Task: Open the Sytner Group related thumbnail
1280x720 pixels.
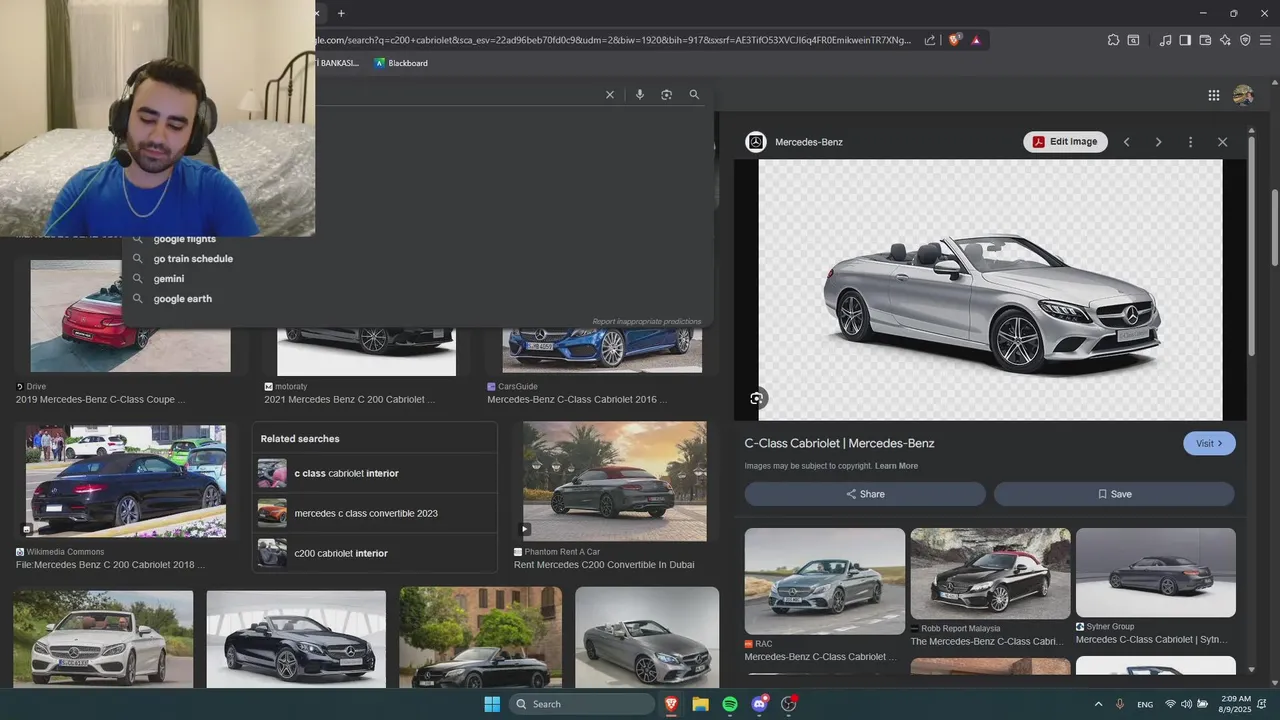Action: point(1155,573)
